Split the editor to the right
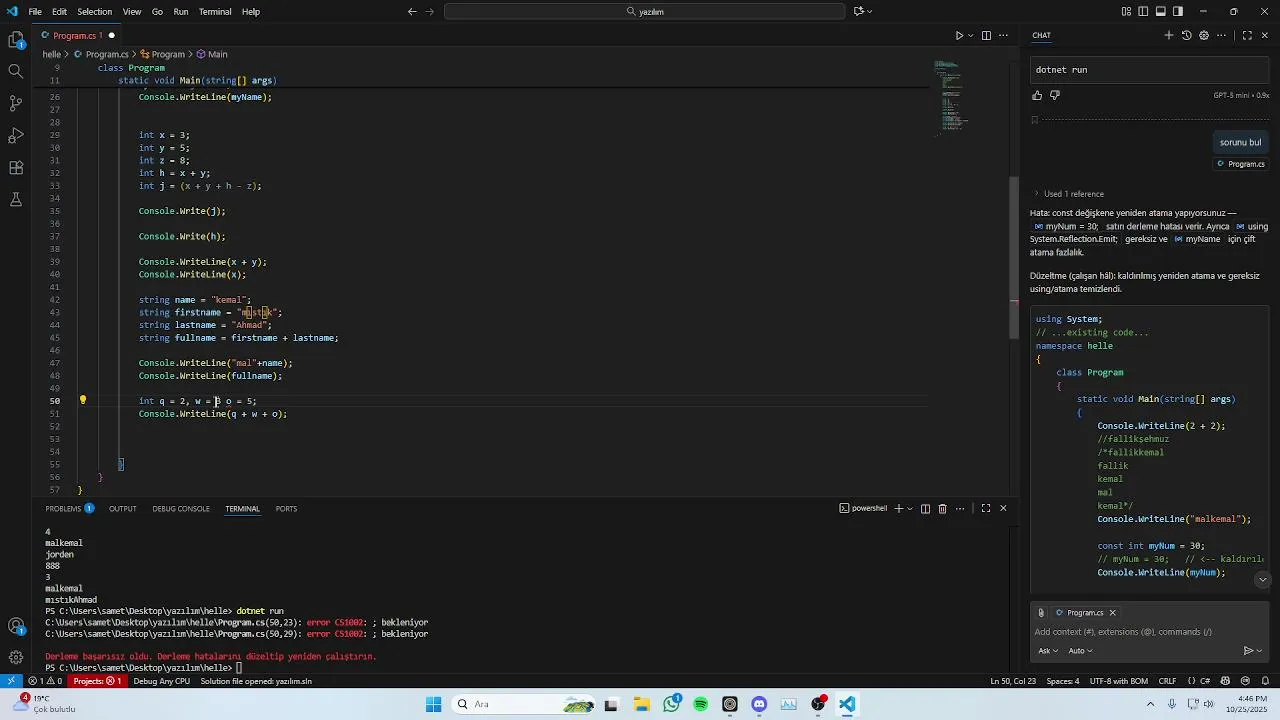The width and height of the screenshot is (1280, 720). pos(986,36)
